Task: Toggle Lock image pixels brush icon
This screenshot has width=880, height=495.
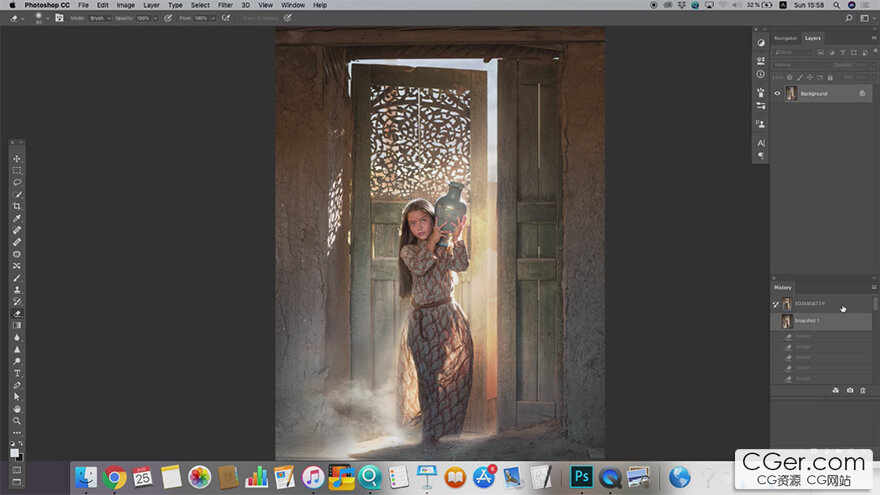Action: point(800,77)
